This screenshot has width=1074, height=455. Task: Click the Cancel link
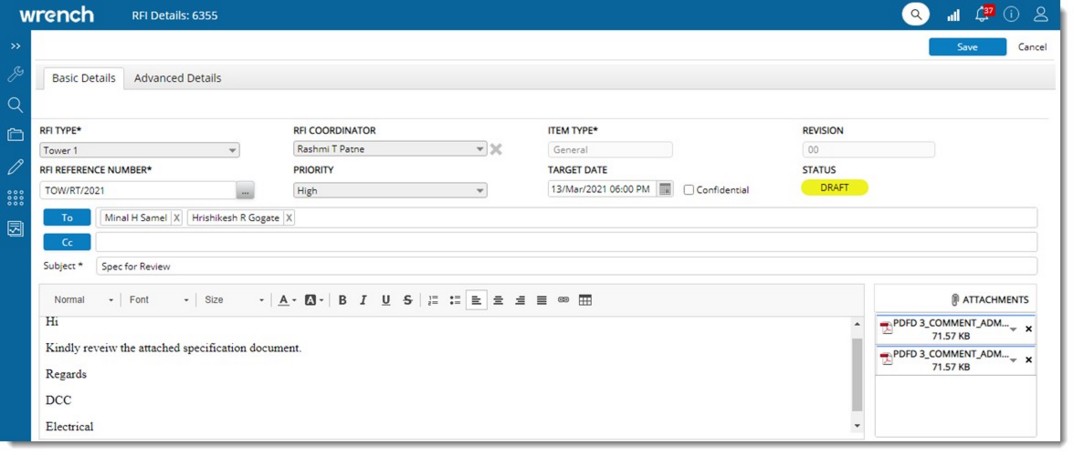(x=1032, y=47)
